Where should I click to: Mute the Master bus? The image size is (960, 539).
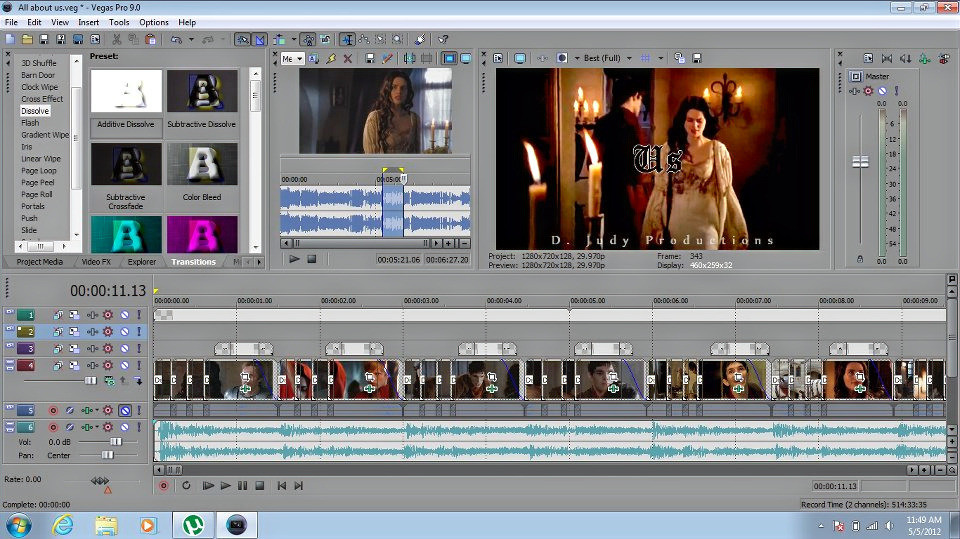pyautogui.click(x=882, y=91)
